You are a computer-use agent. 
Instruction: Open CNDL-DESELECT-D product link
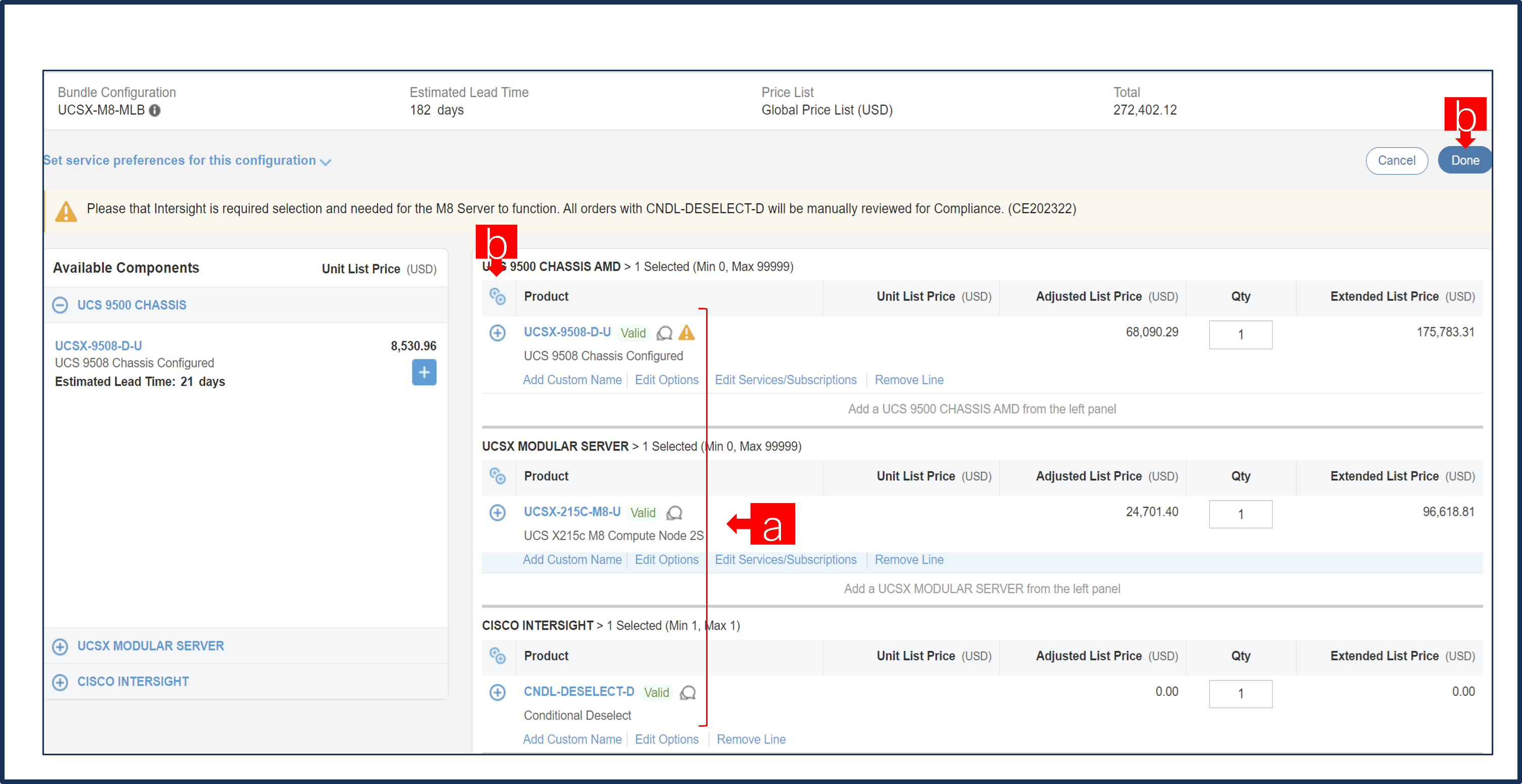pos(579,691)
